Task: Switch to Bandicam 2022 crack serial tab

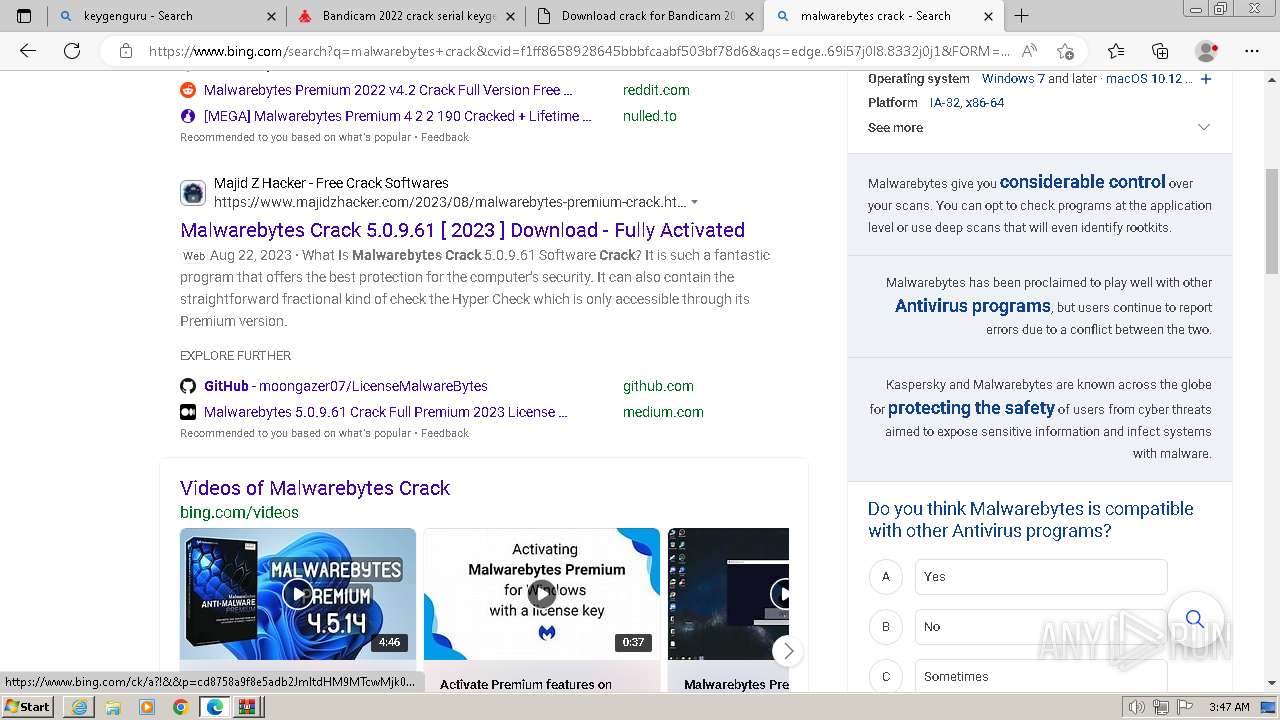Action: (405, 16)
